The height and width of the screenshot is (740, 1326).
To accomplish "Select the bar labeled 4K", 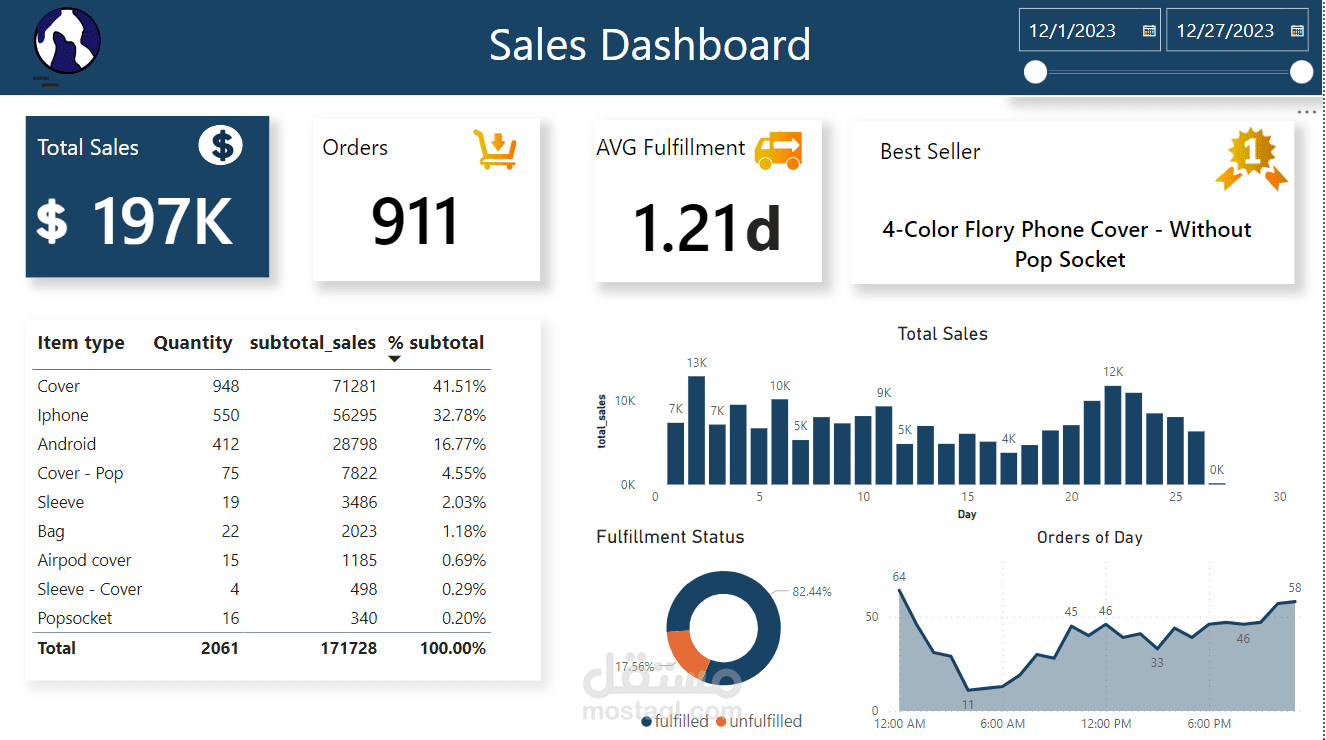I will point(1009,469).
